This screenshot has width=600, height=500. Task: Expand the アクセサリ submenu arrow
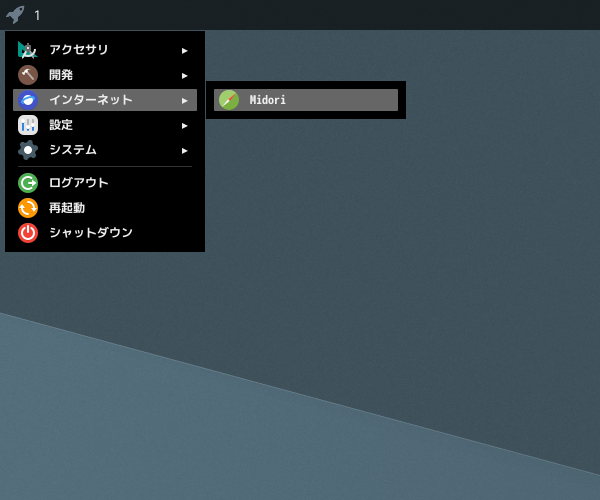[x=185, y=50]
